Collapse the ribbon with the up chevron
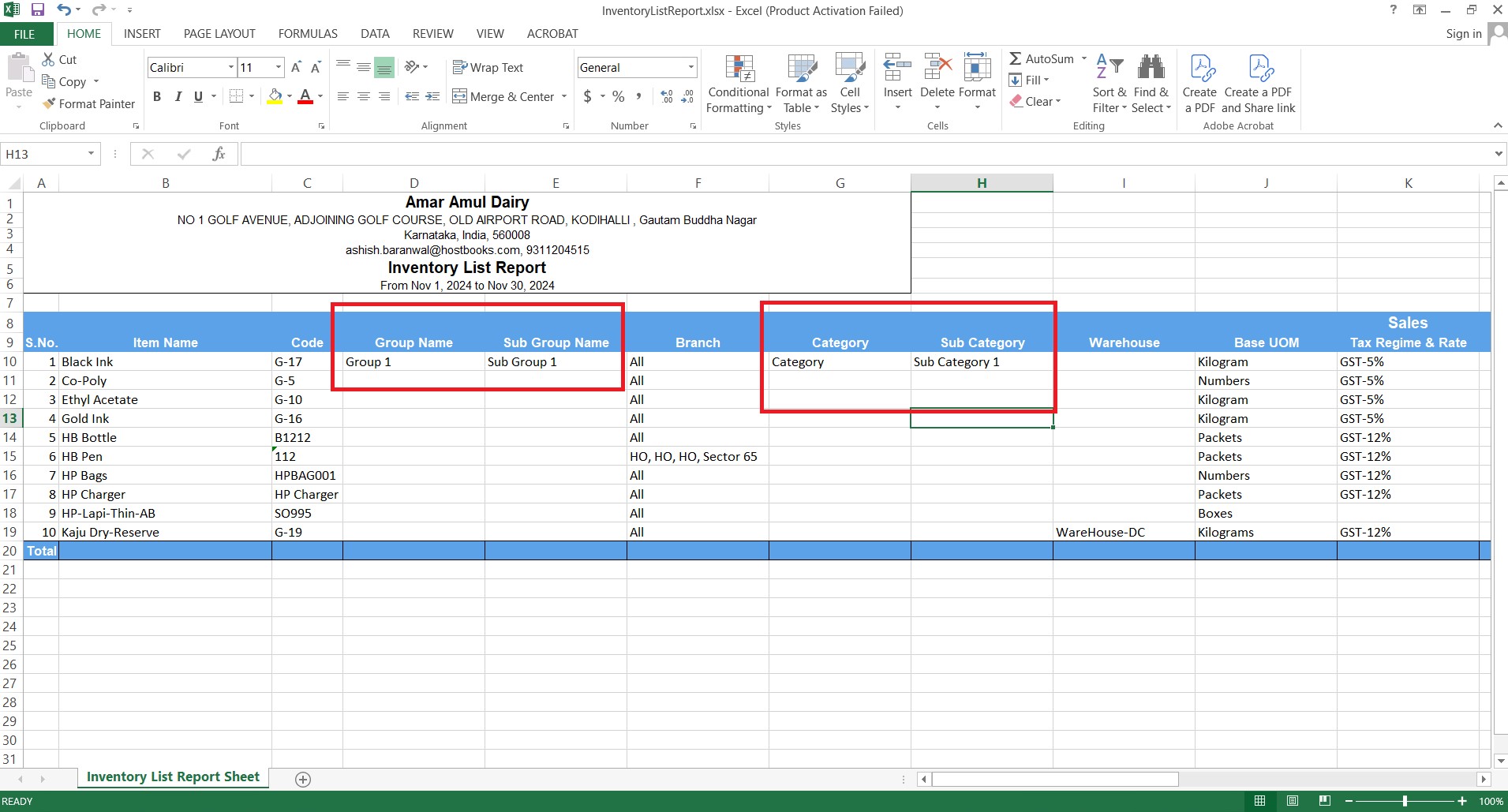The height and width of the screenshot is (812, 1508). 1498,125
